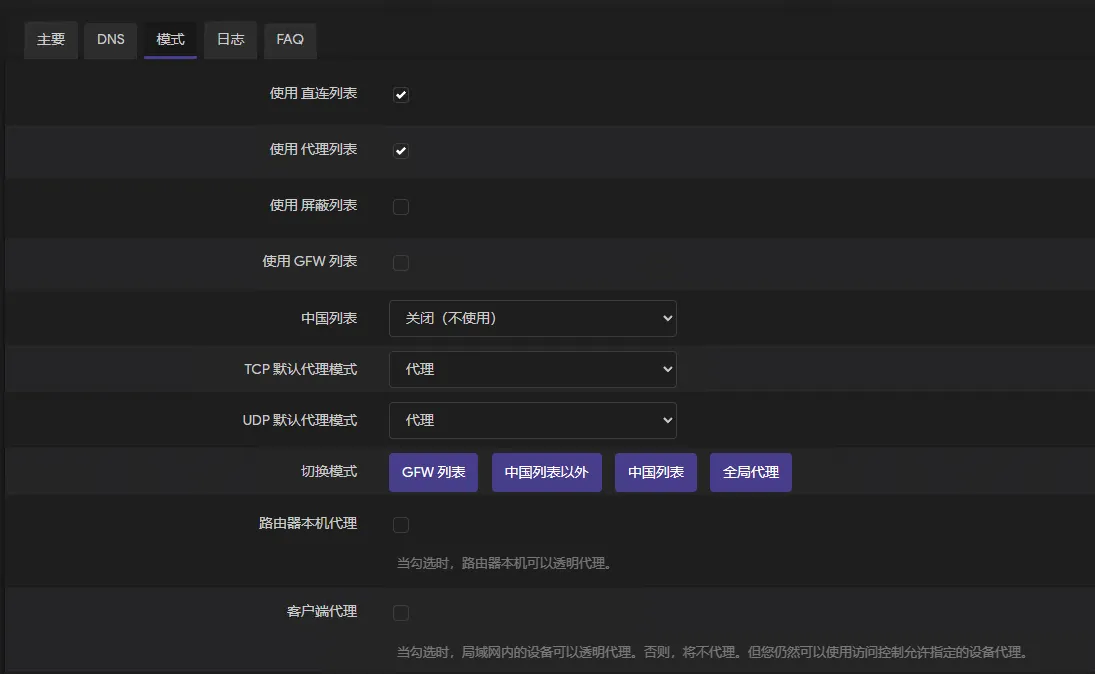Enable 路由器本机代理 checkbox

401,525
